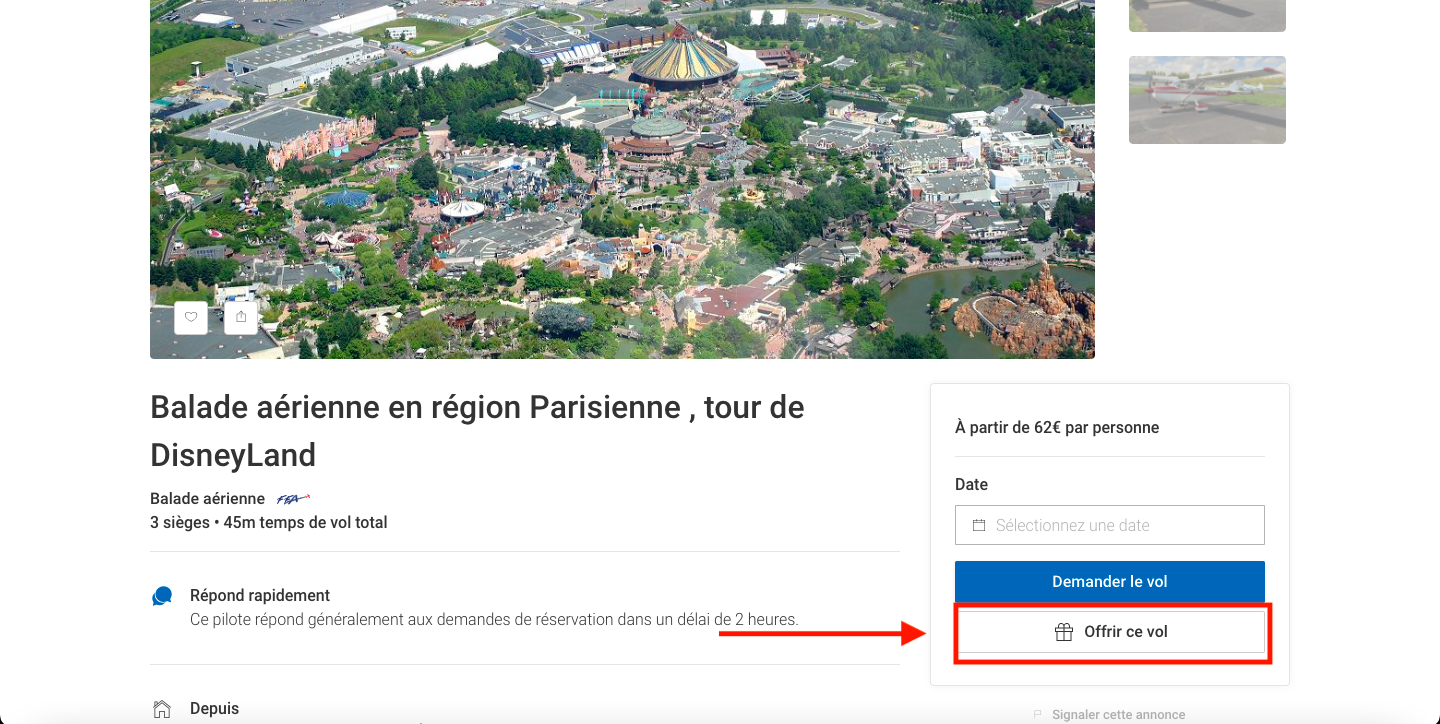Click the Date label
This screenshot has height=724, width=1440.
point(971,484)
